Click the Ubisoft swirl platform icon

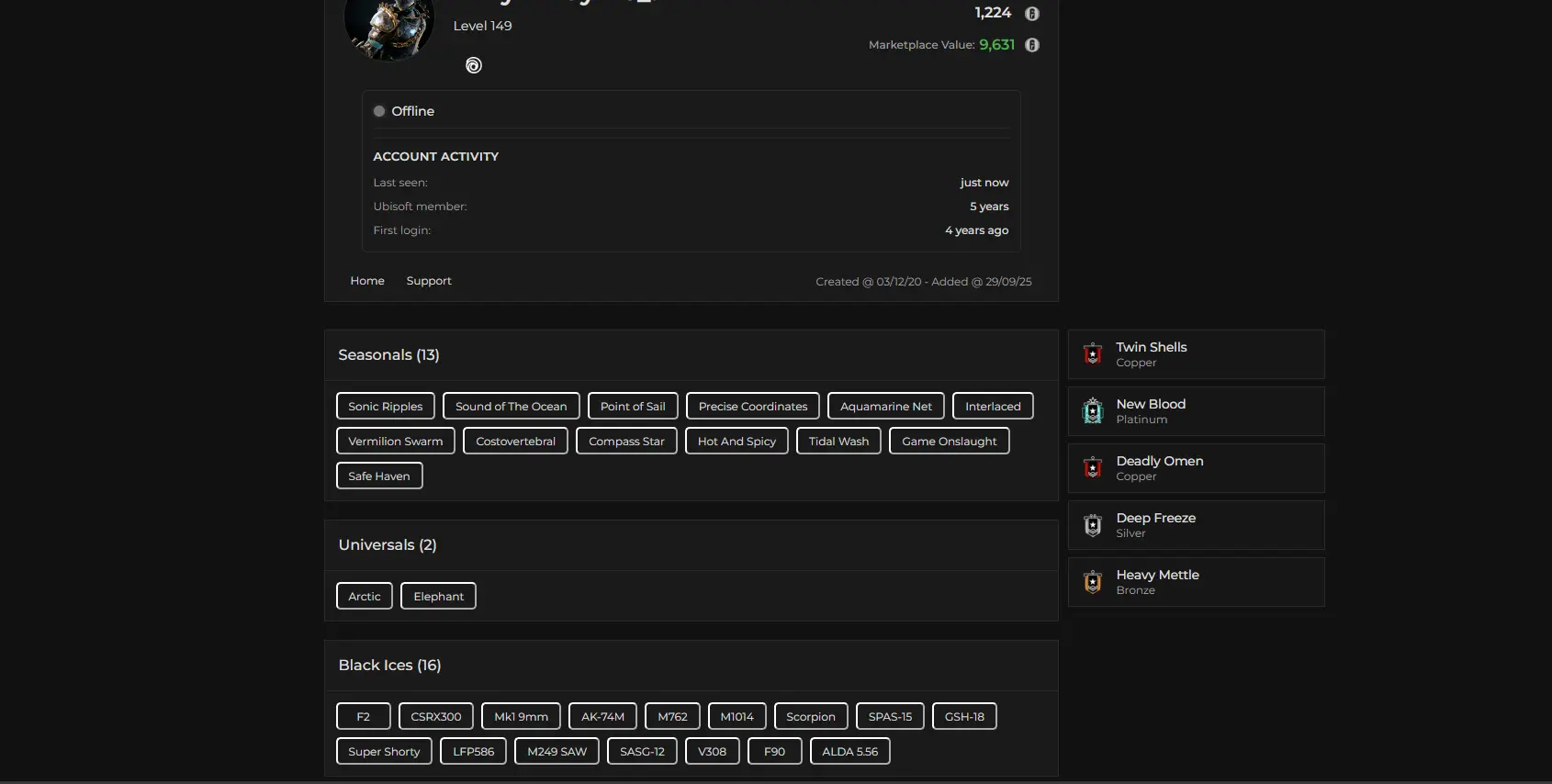(473, 65)
